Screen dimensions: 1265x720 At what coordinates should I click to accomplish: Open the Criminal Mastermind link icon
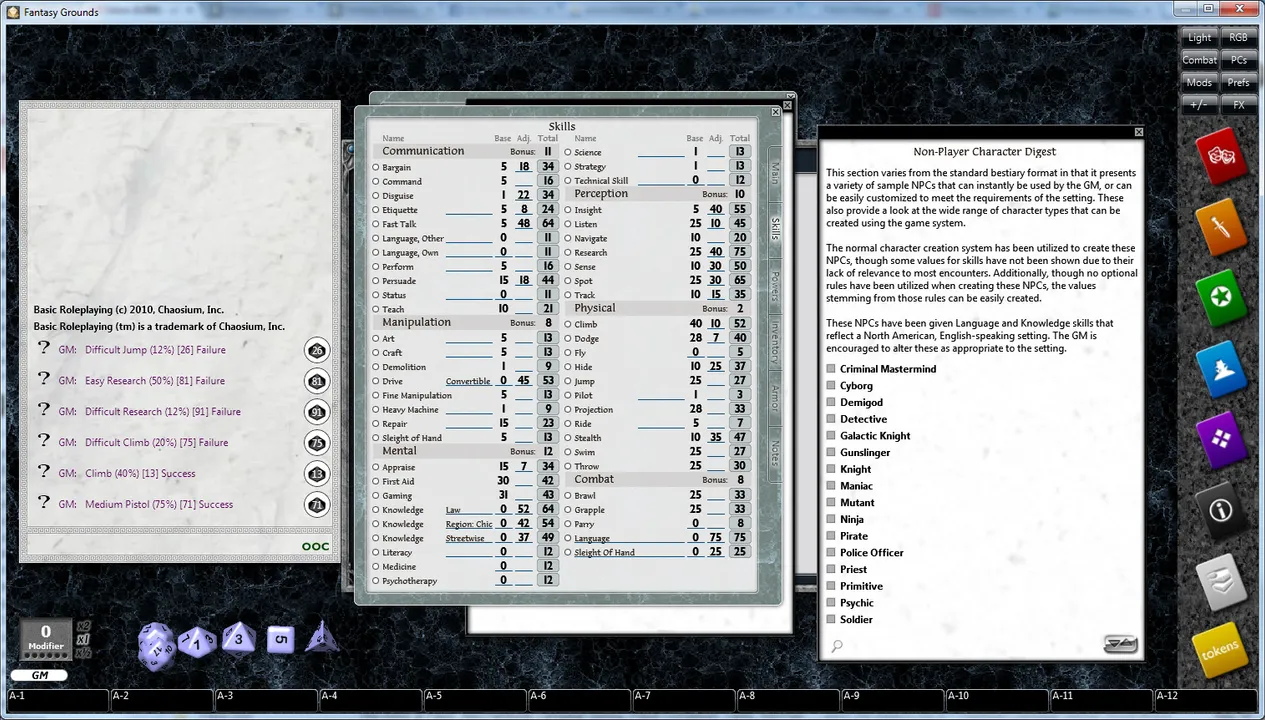(831, 369)
